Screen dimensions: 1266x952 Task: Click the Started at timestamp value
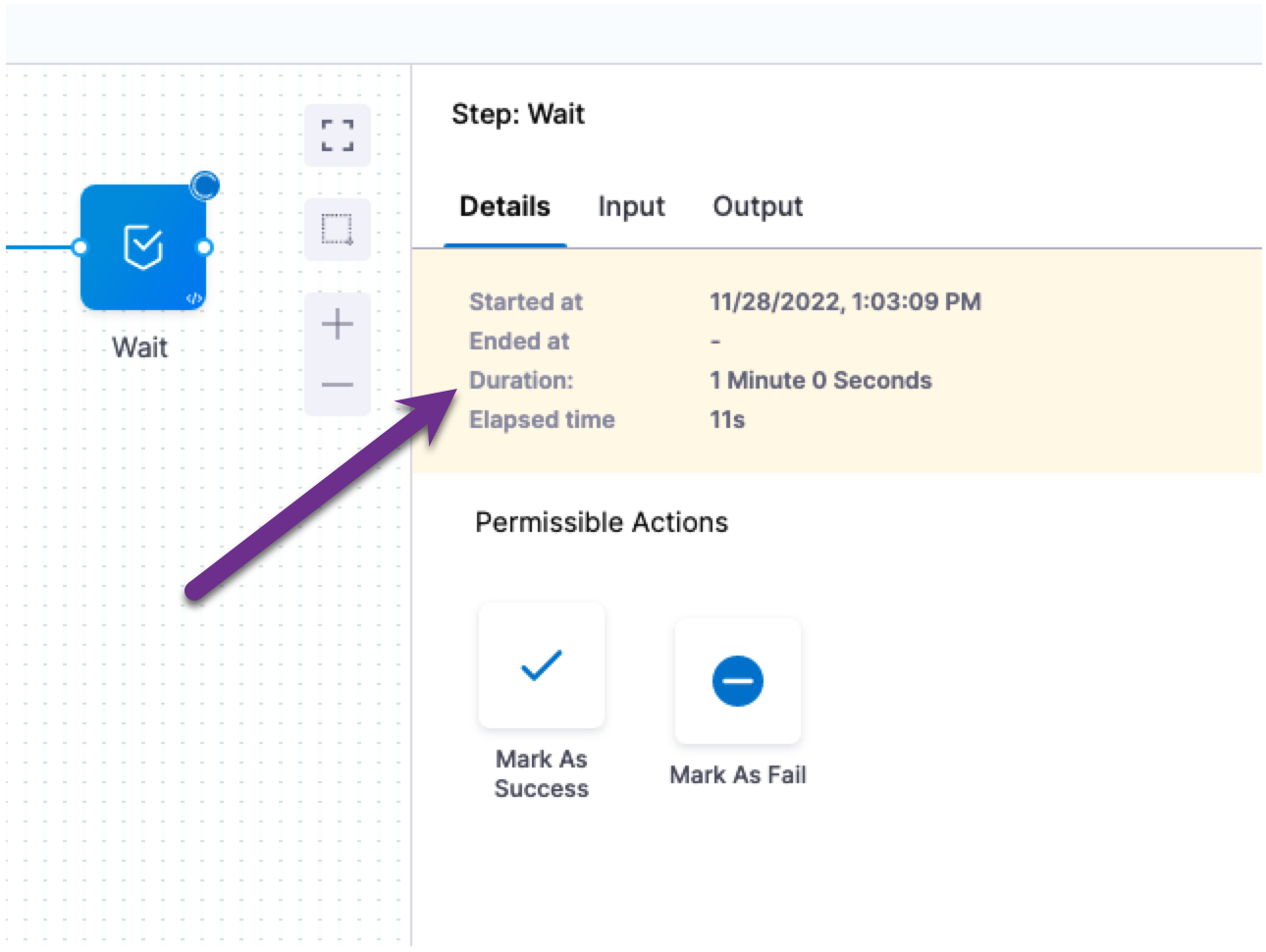845,301
